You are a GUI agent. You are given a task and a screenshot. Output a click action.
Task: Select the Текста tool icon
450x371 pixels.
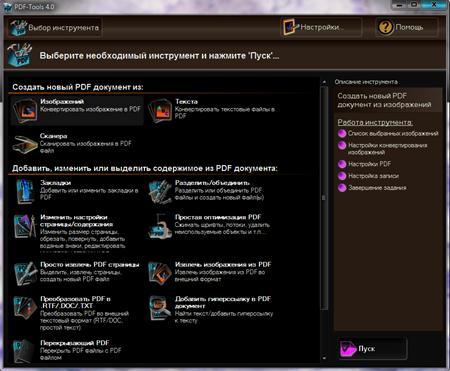(160, 110)
